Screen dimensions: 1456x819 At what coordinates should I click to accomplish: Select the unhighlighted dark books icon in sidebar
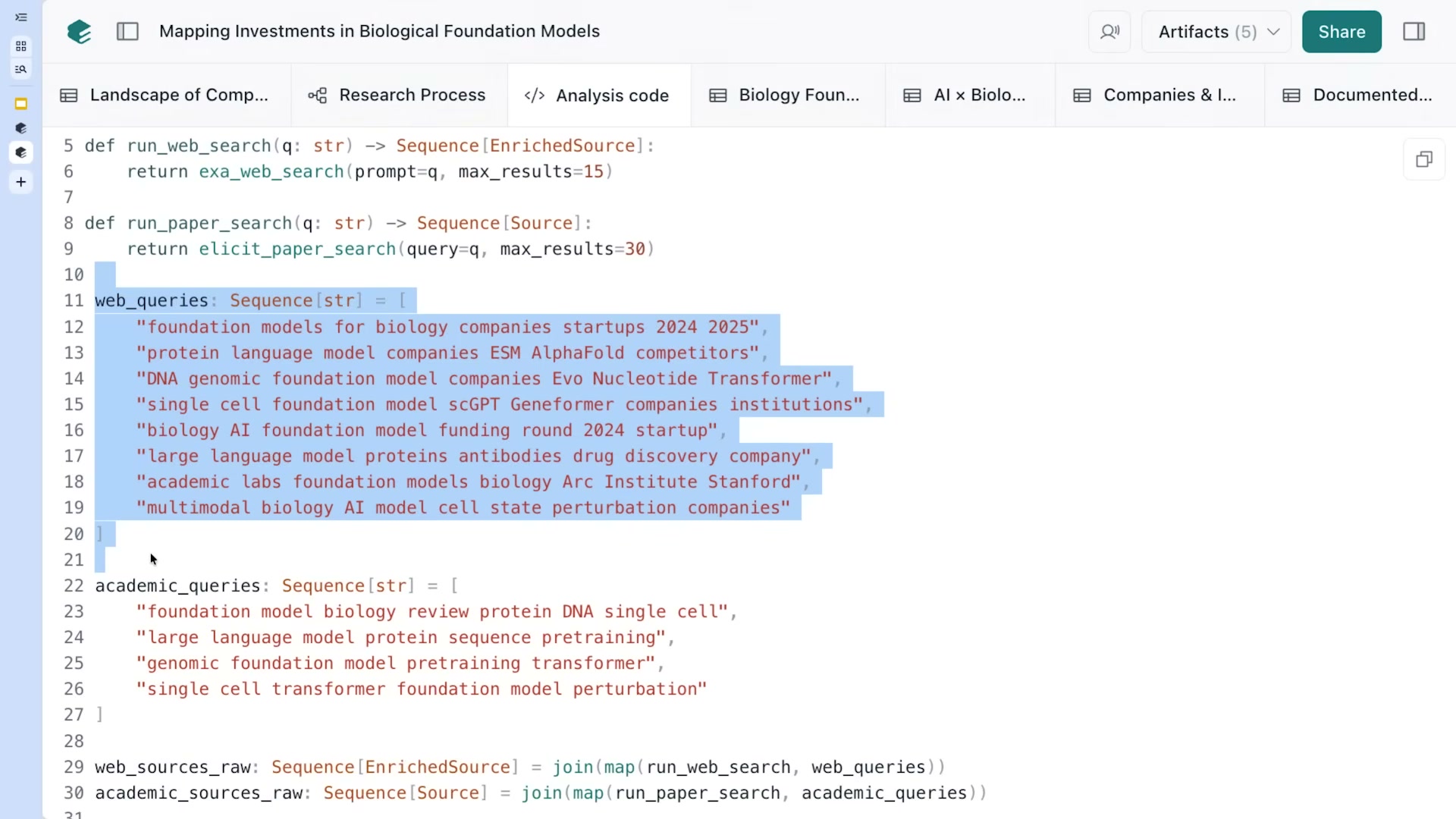click(21, 128)
